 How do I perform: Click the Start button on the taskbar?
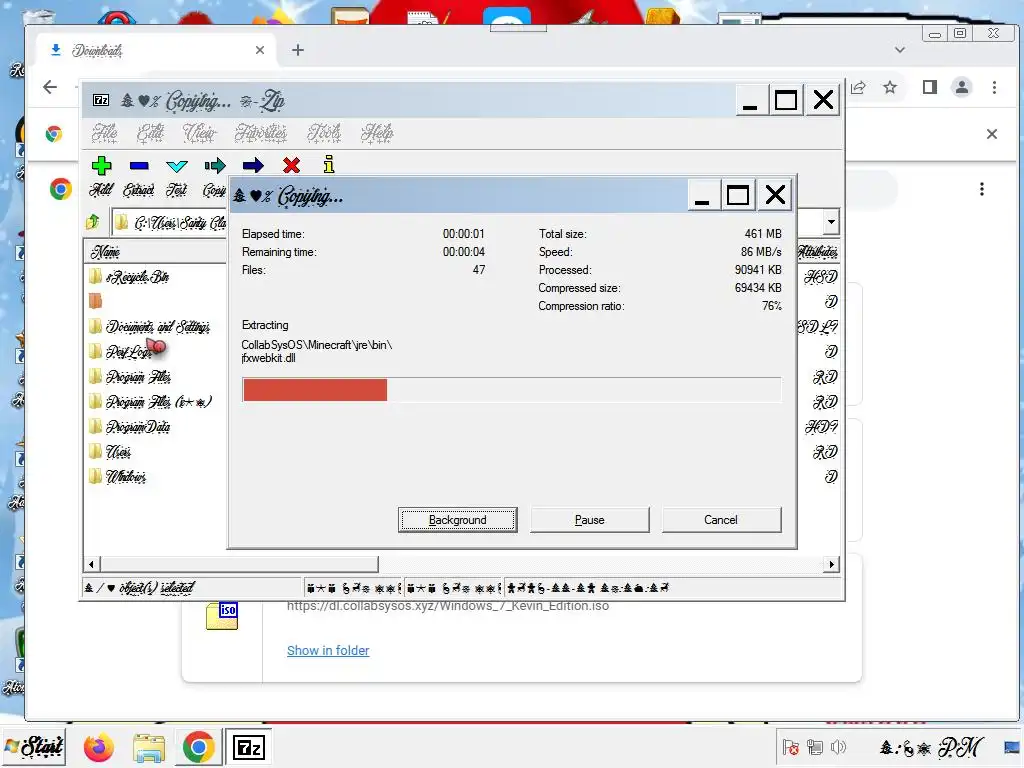pos(34,746)
